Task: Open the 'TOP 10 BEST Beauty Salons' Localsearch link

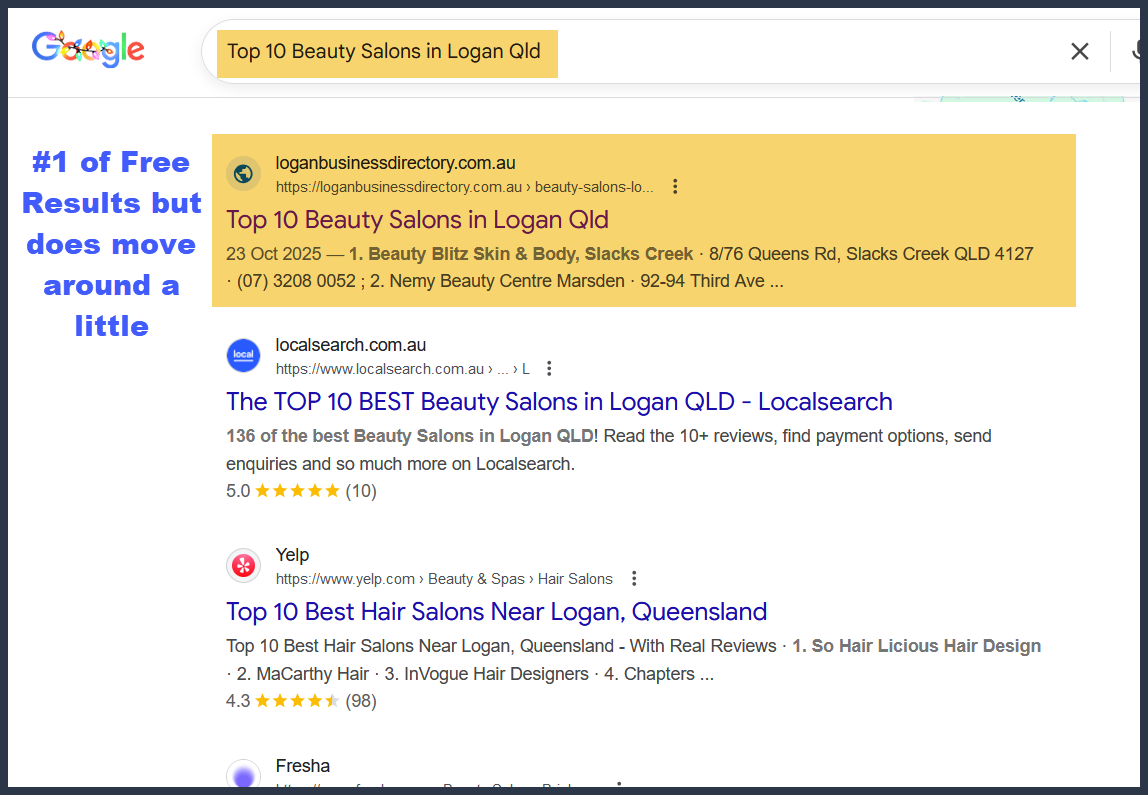Action: (x=559, y=402)
